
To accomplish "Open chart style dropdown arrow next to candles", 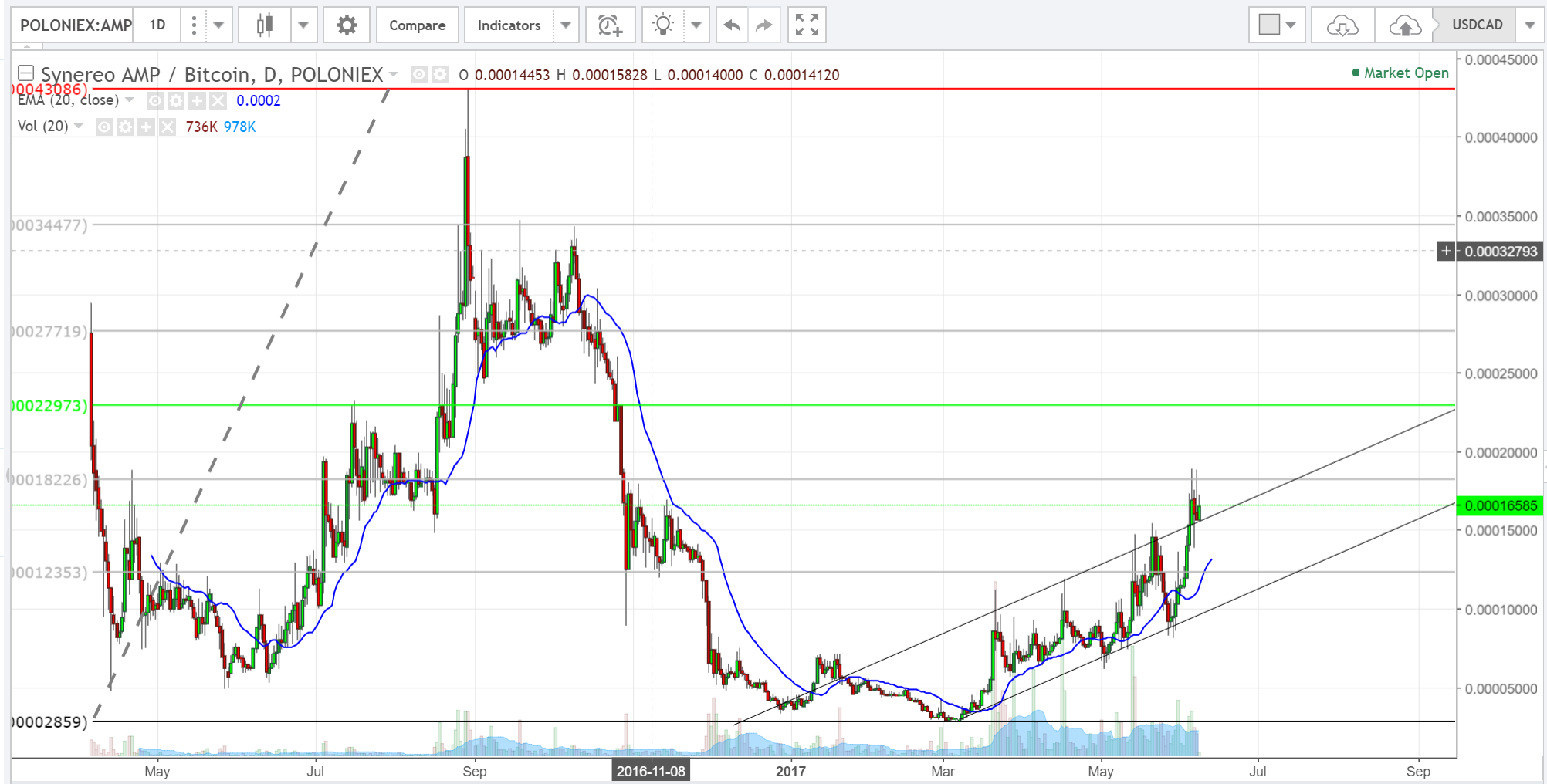I will coord(303,25).
